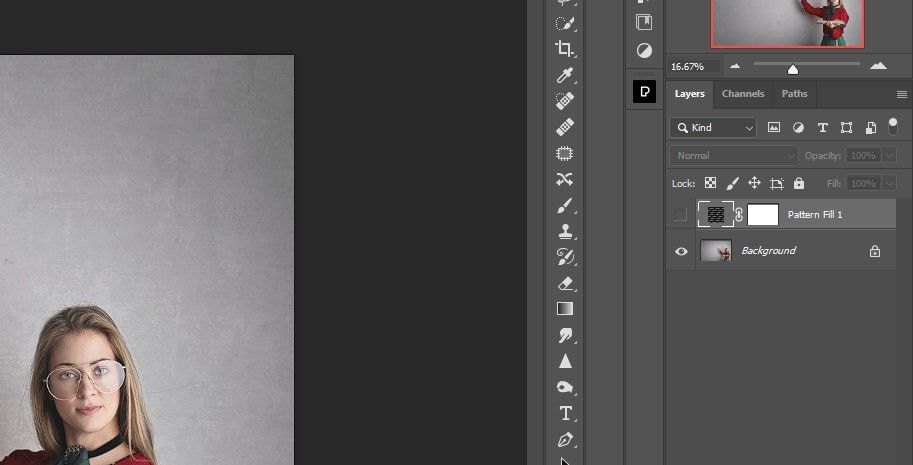
Task: Switch to the Channels tab
Action: click(x=743, y=94)
